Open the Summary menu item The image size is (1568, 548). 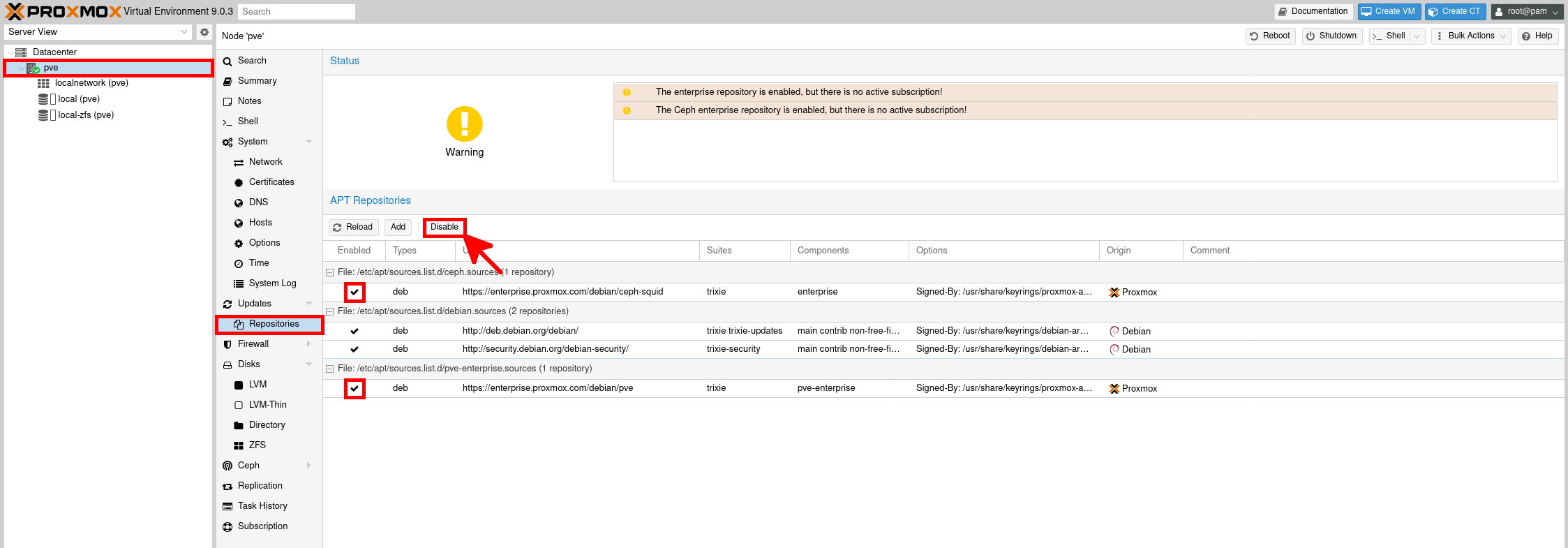257,81
